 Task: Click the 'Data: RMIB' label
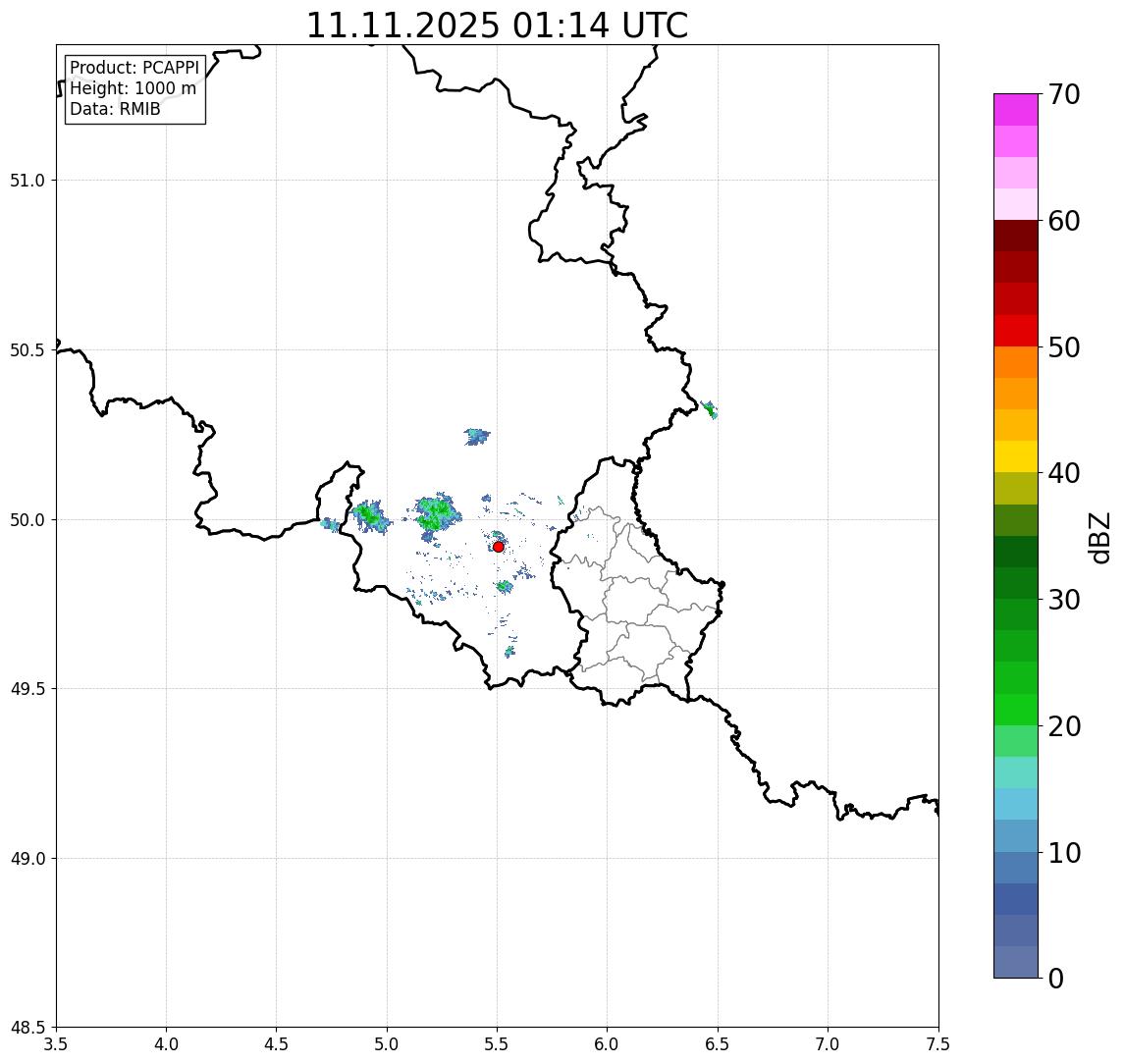pos(115,109)
